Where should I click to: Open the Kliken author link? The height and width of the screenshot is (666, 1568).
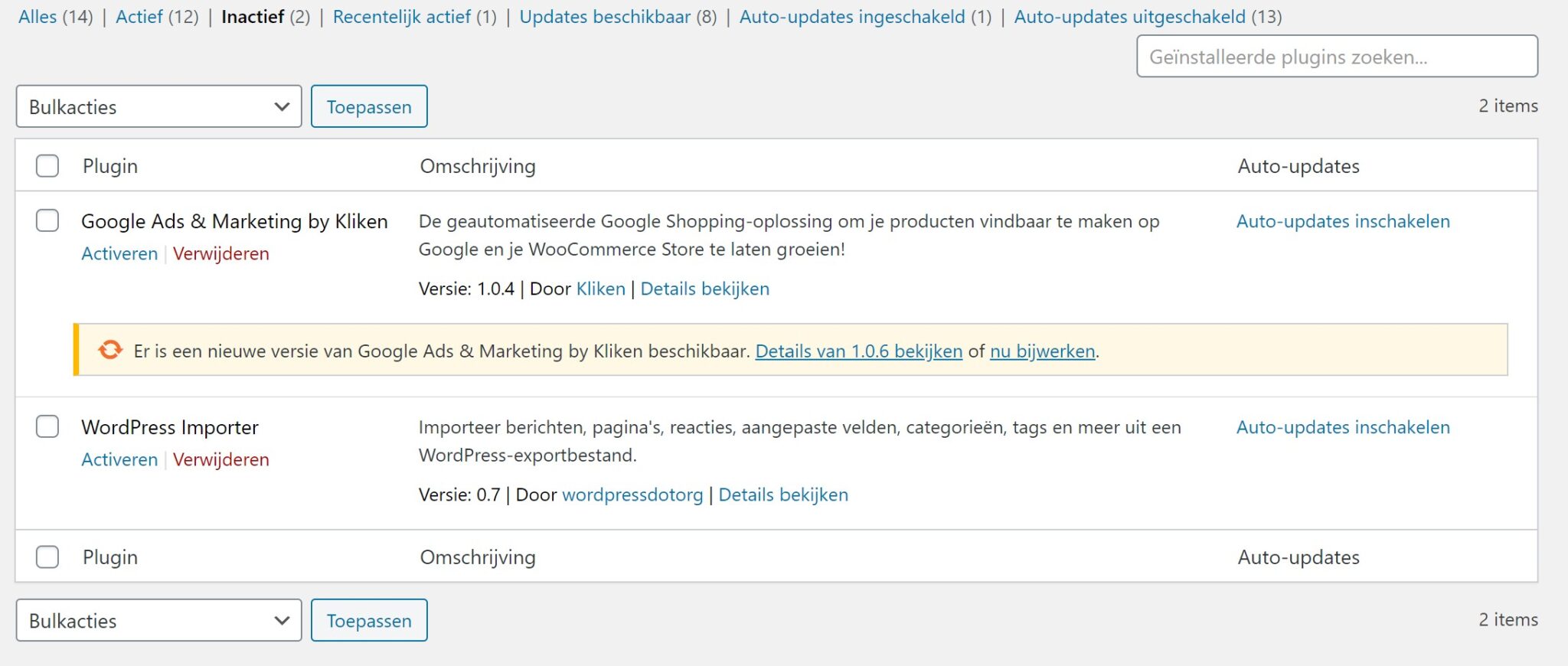tap(600, 289)
